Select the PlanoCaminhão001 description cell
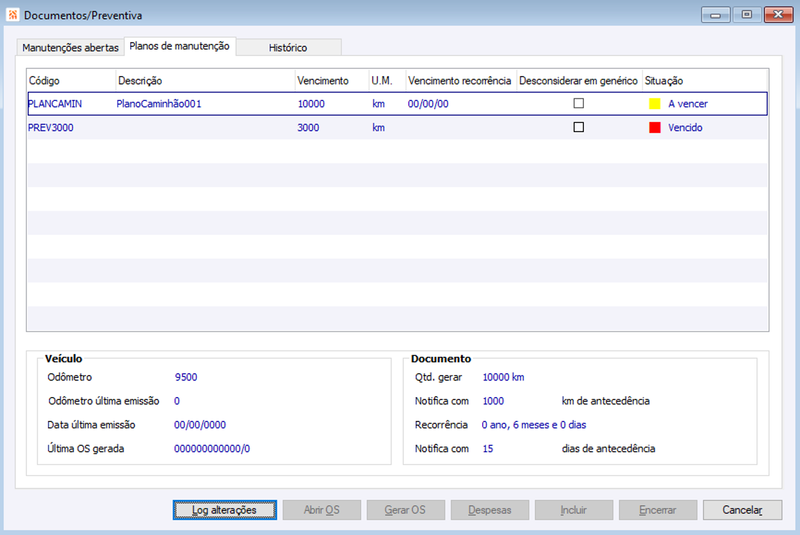The height and width of the screenshot is (535, 800). tap(159, 104)
